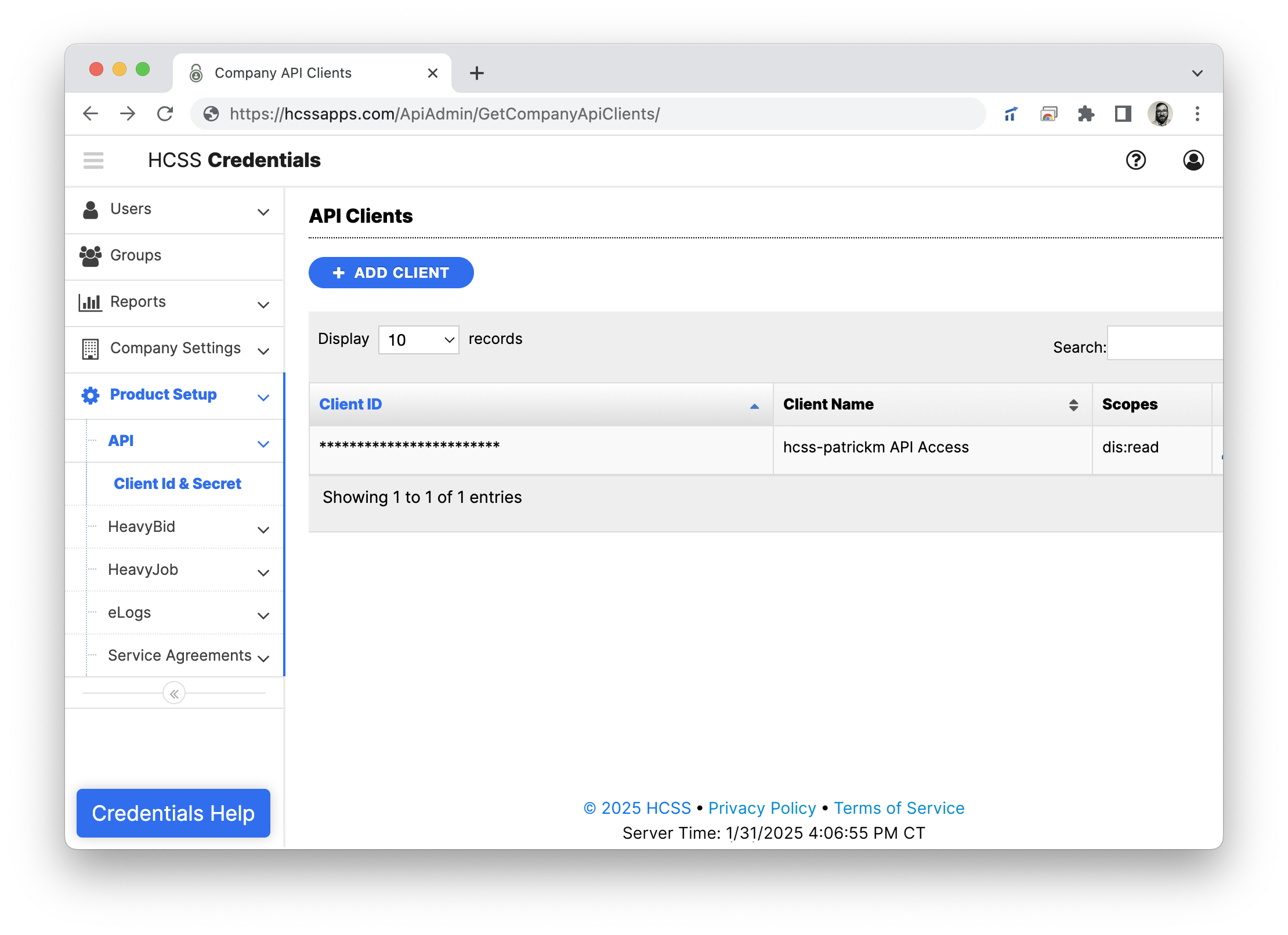Reload the page with refresh icon
Image resolution: width=1288 pixels, height=935 pixels.
pos(165,114)
